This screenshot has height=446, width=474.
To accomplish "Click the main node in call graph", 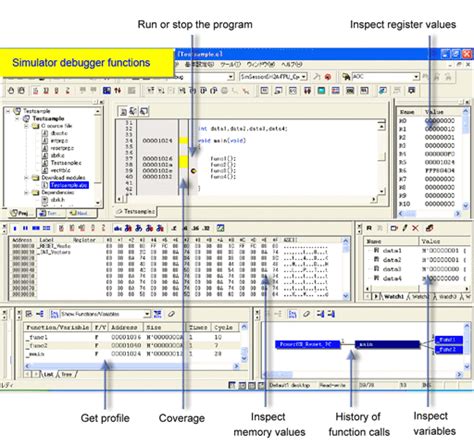I will [387, 344].
